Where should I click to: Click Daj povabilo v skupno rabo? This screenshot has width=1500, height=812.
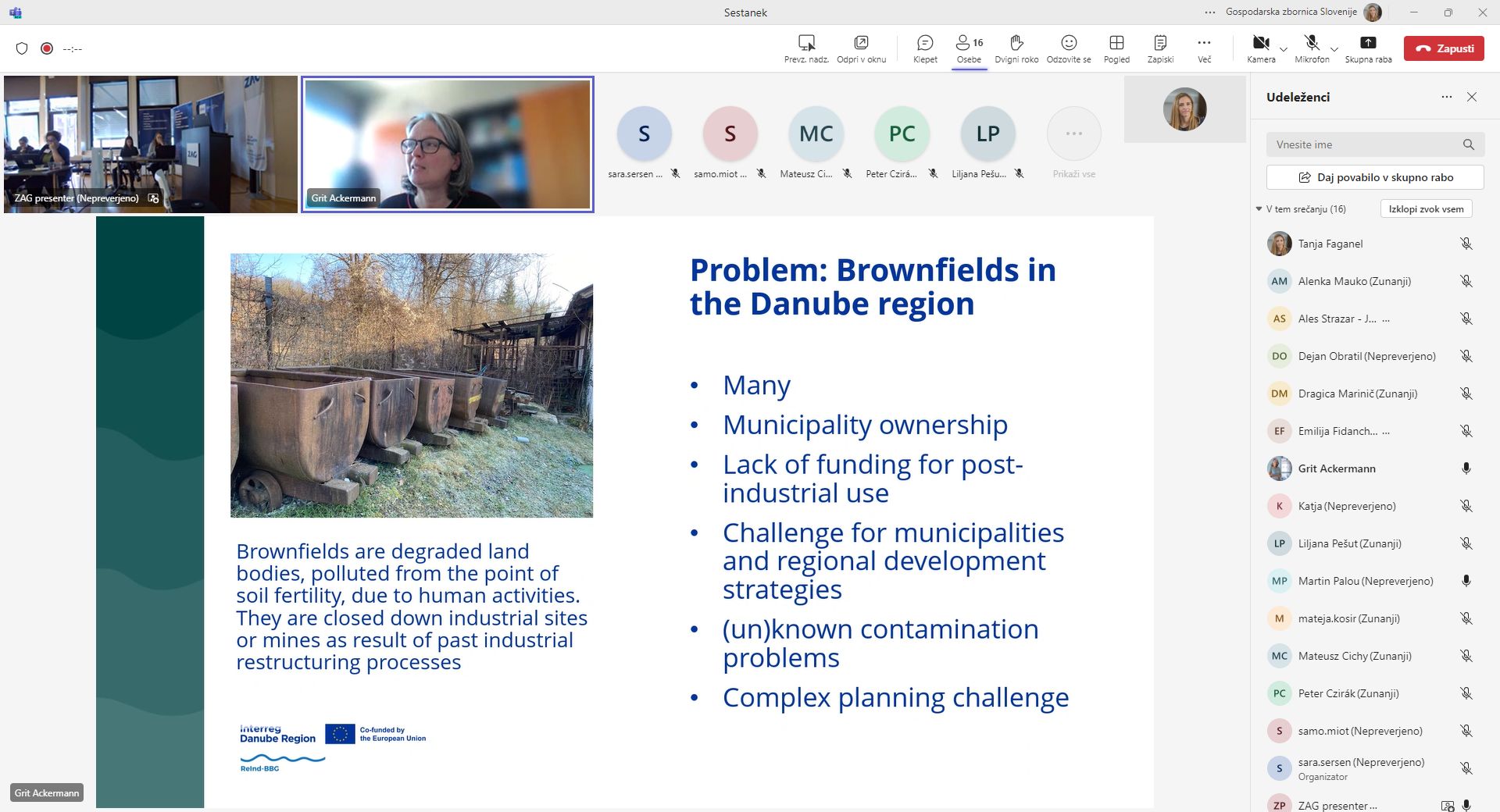[1375, 177]
